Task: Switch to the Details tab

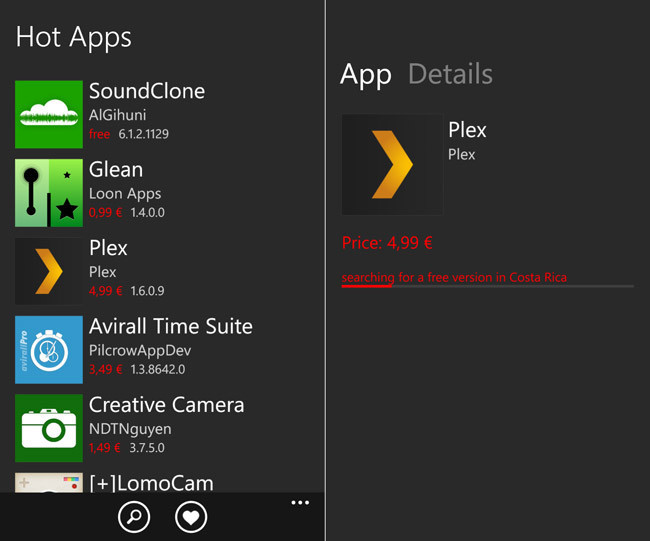Action: 451,74
